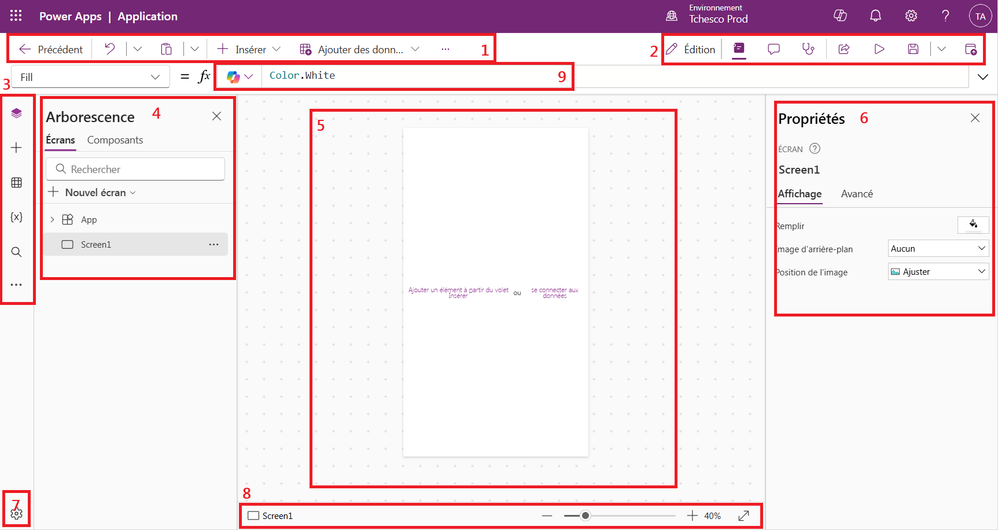The height and width of the screenshot is (530, 998).
Task: Open the toolbar overflow ellipsis
Action: [446, 49]
